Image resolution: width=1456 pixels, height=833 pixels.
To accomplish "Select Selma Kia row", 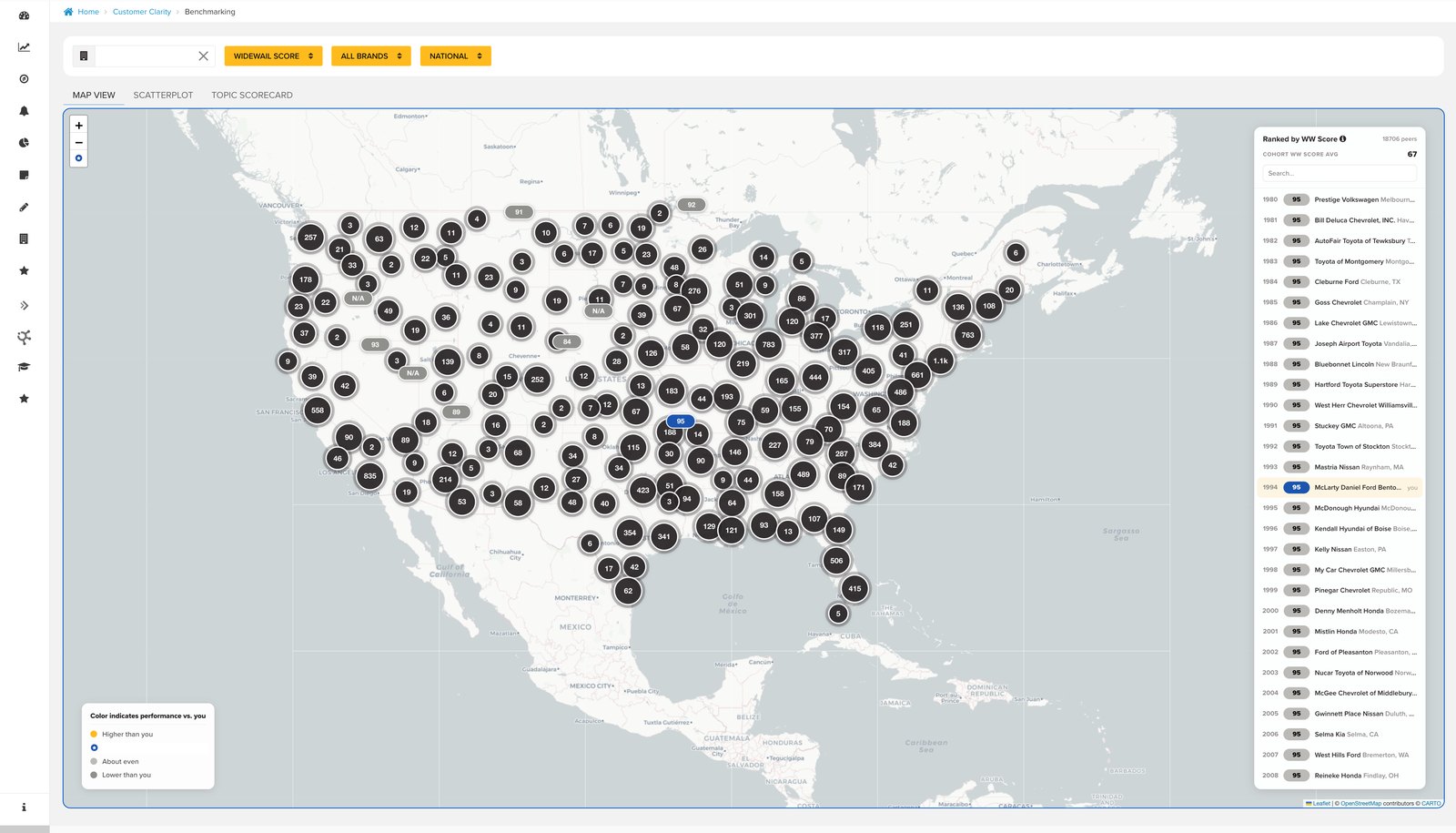I will 1340,734.
